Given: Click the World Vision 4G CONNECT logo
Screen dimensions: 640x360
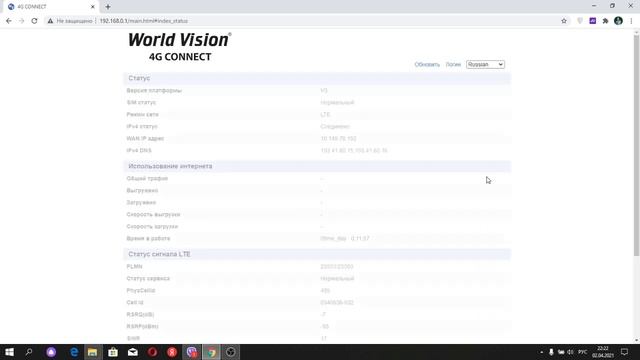Looking at the screenshot, I should [x=180, y=47].
